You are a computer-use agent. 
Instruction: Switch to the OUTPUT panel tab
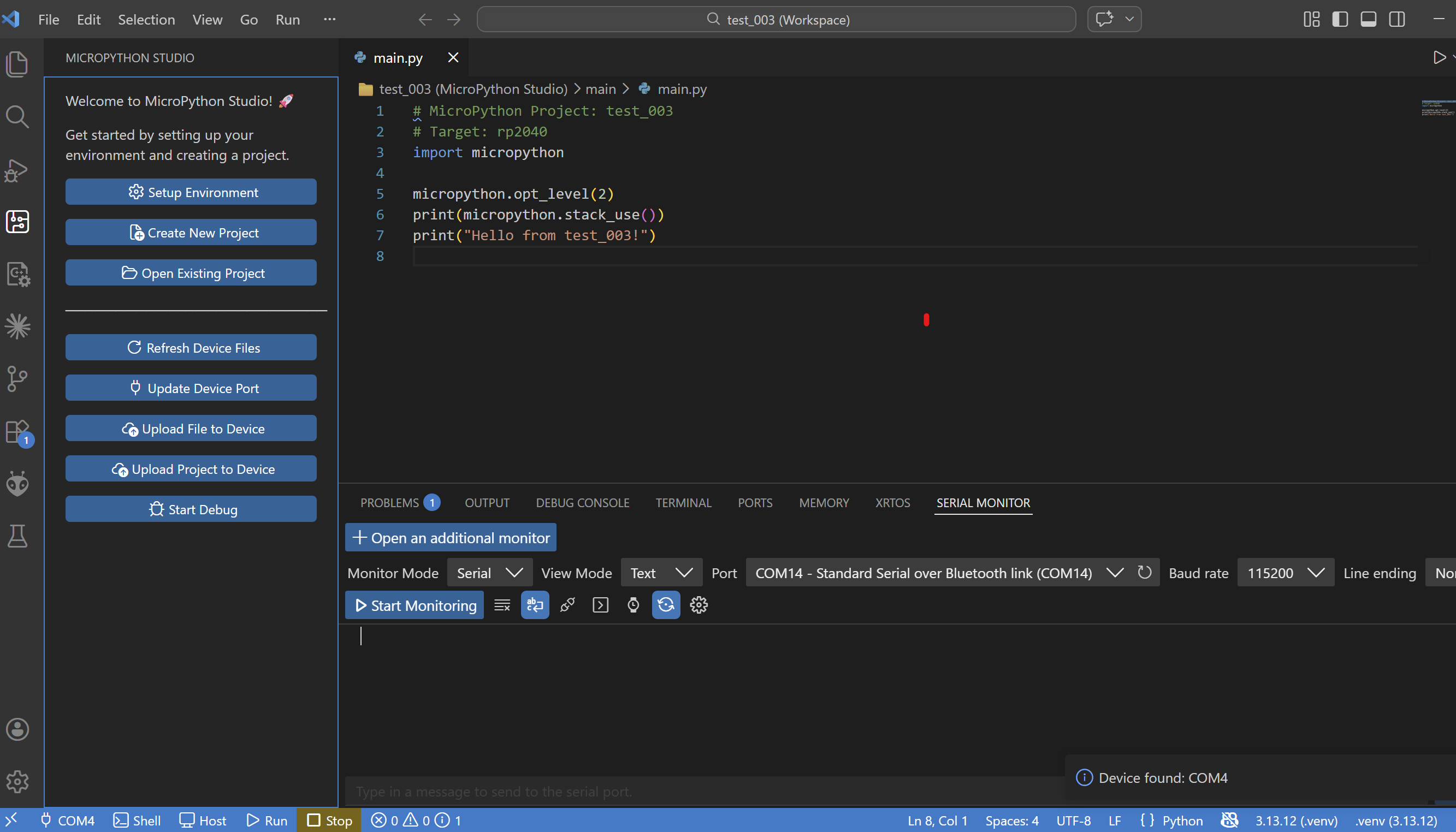point(487,502)
